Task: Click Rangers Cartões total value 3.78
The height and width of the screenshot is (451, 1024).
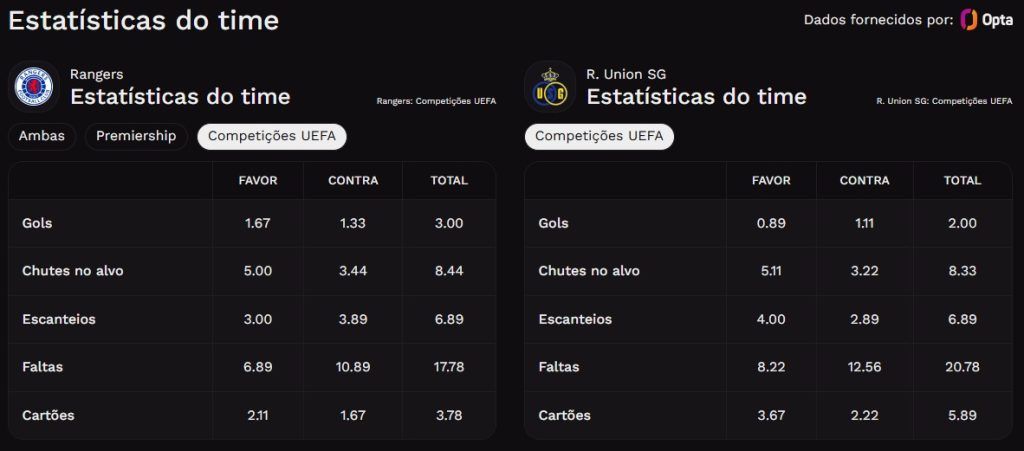Action: 449,415
